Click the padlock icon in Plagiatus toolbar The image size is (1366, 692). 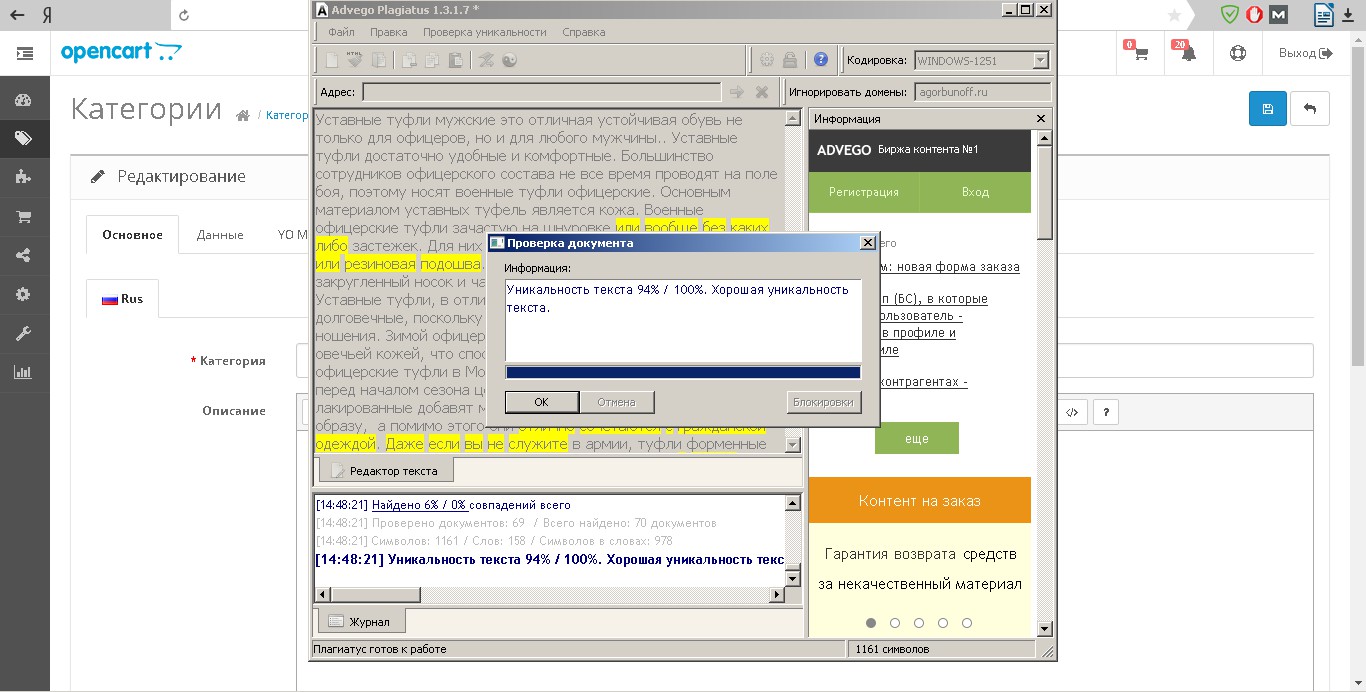[791, 60]
